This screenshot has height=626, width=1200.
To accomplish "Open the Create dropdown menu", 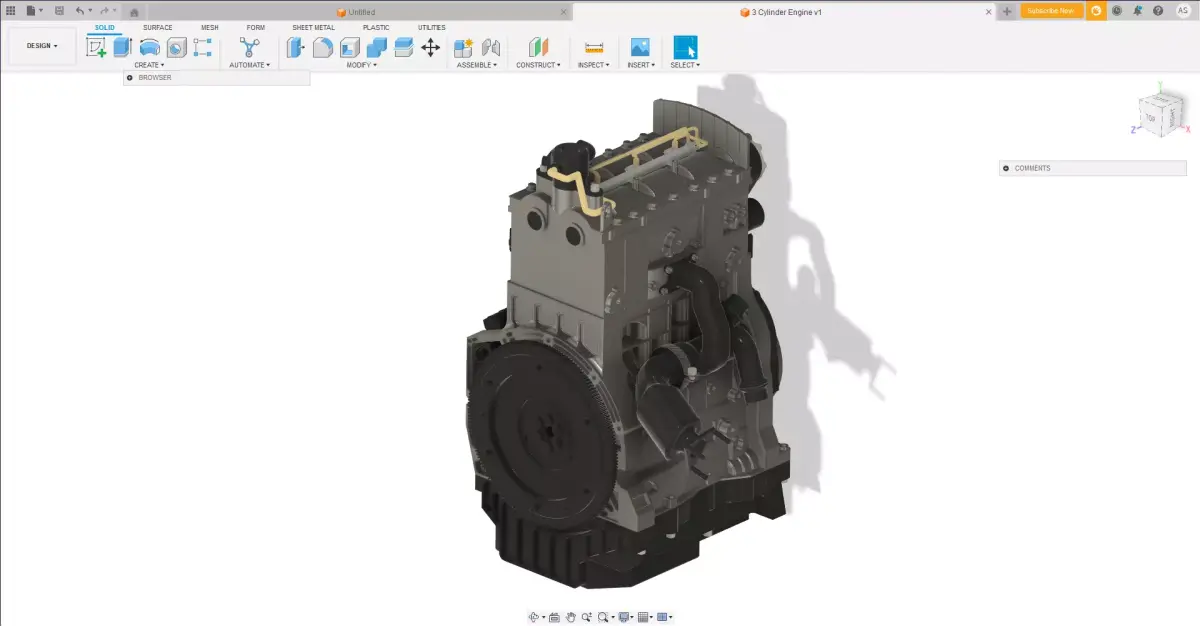I will coord(147,64).
